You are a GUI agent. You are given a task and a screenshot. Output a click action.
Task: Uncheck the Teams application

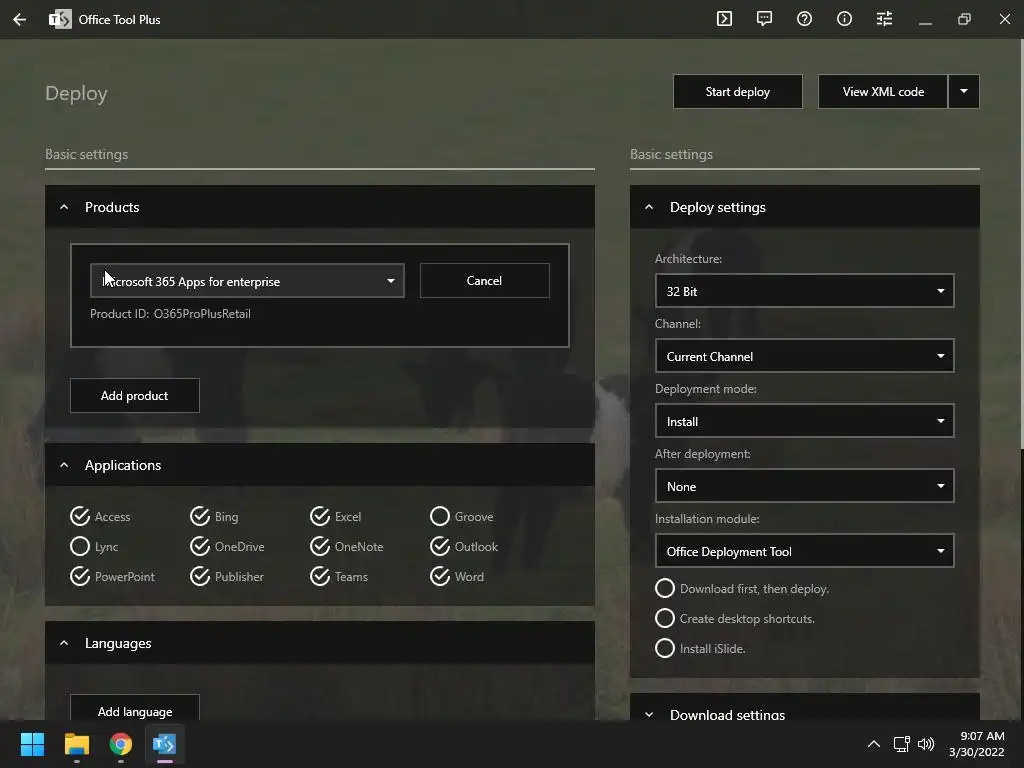tap(340, 577)
